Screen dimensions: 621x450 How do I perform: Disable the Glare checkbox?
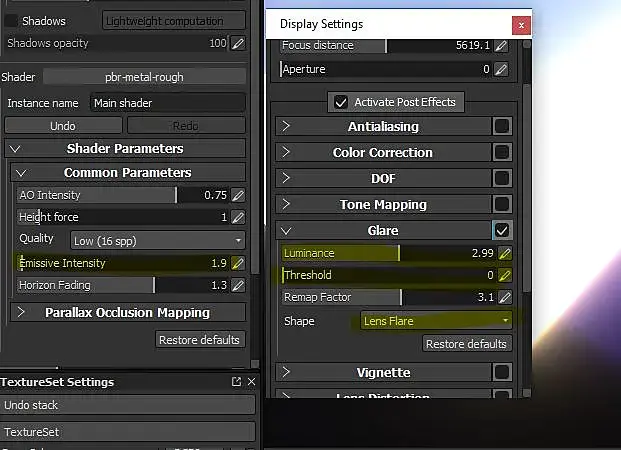pyautogui.click(x=502, y=231)
